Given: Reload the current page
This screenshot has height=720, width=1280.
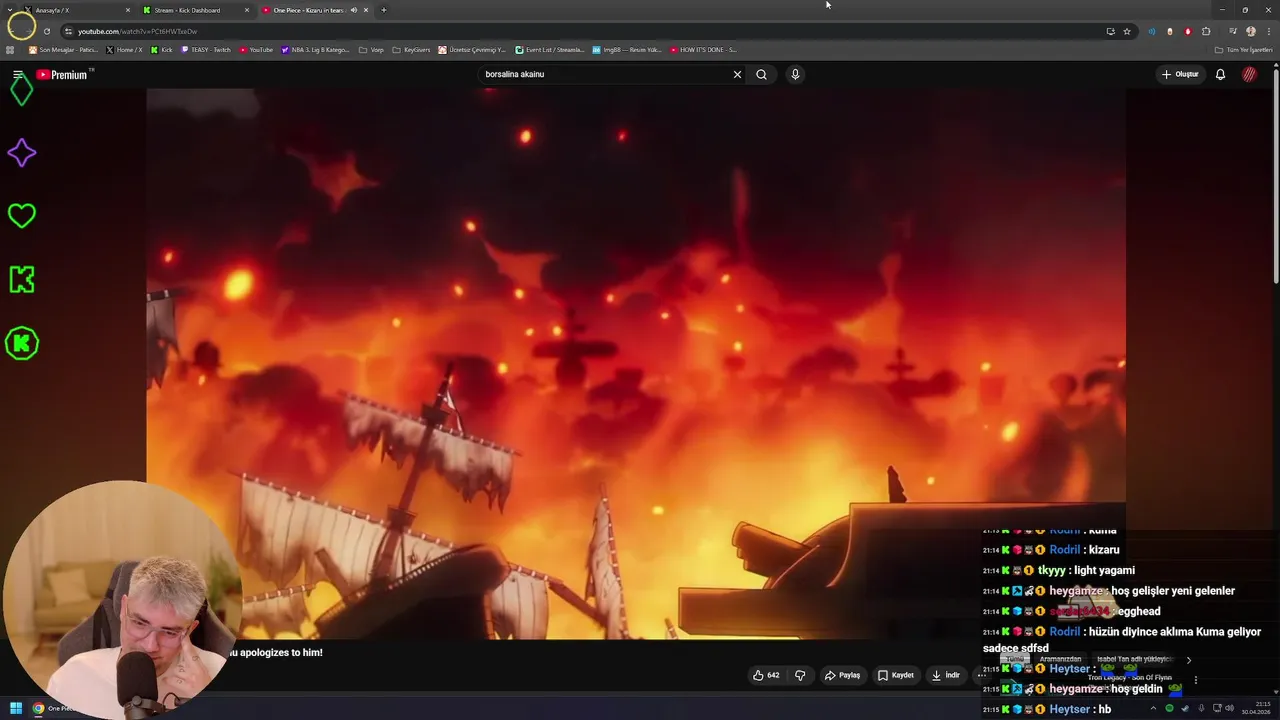Looking at the screenshot, I should point(46,31).
